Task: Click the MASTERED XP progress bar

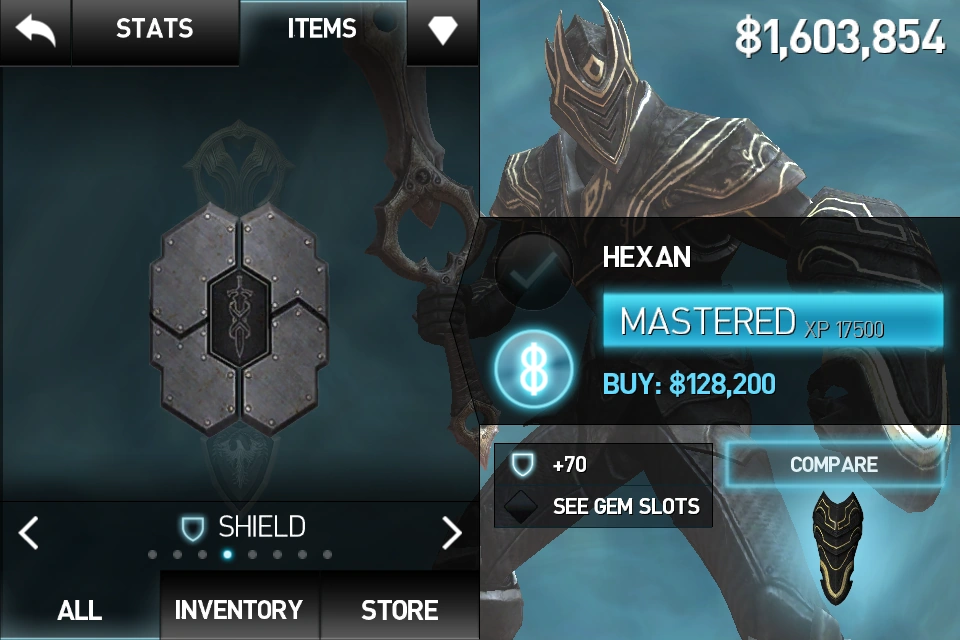Action: 773,320
